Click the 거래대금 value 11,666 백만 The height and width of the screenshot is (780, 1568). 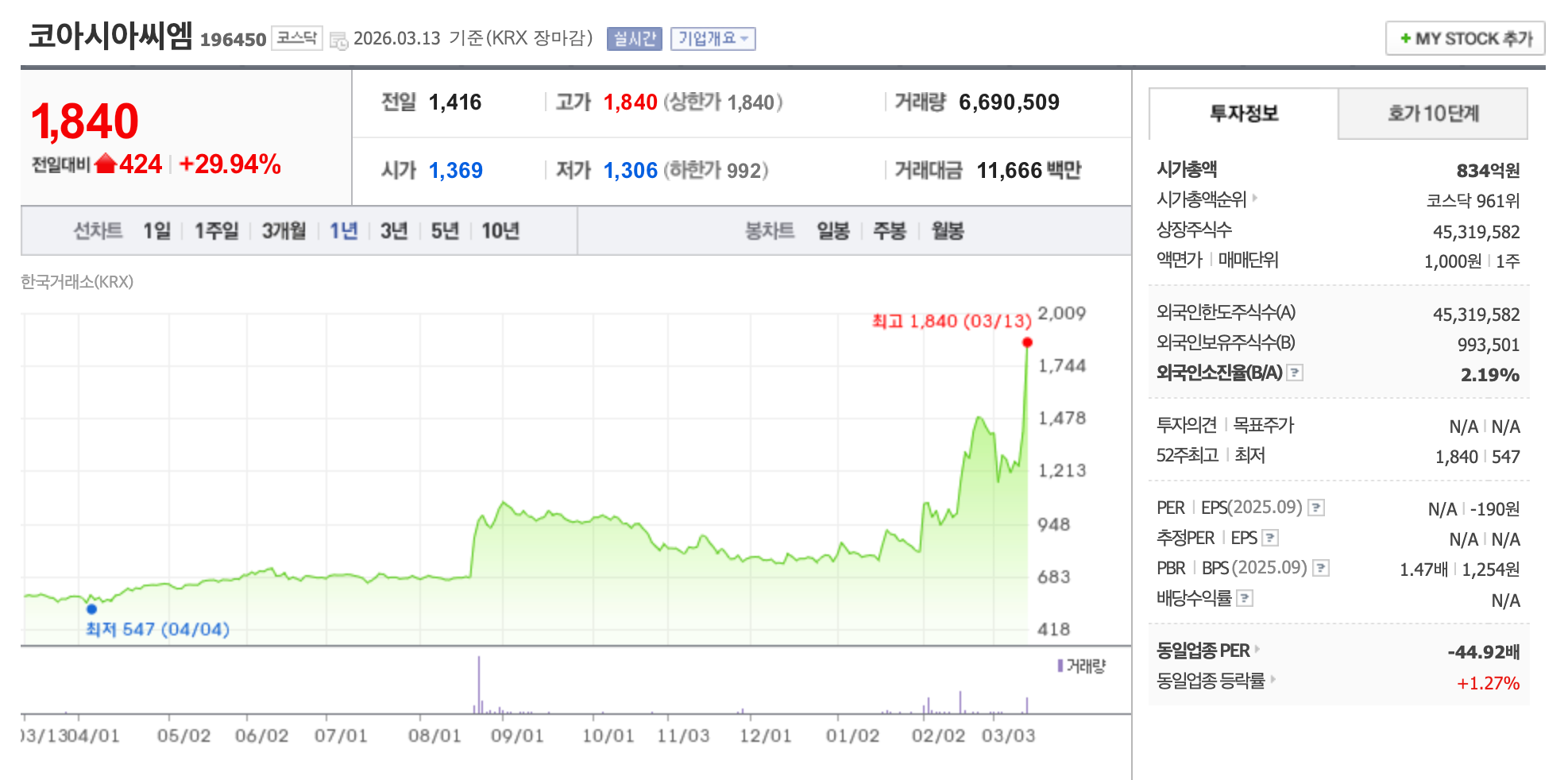click(1029, 171)
